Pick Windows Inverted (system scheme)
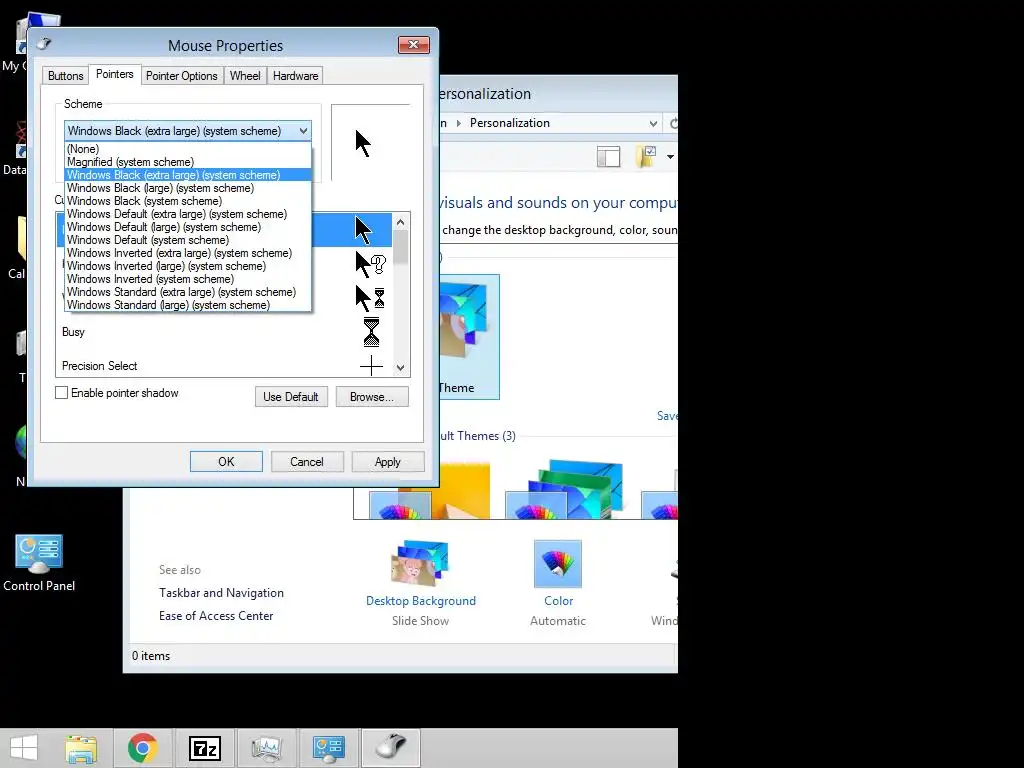The width and height of the screenshot is (1024, 768). pos(188,280)
